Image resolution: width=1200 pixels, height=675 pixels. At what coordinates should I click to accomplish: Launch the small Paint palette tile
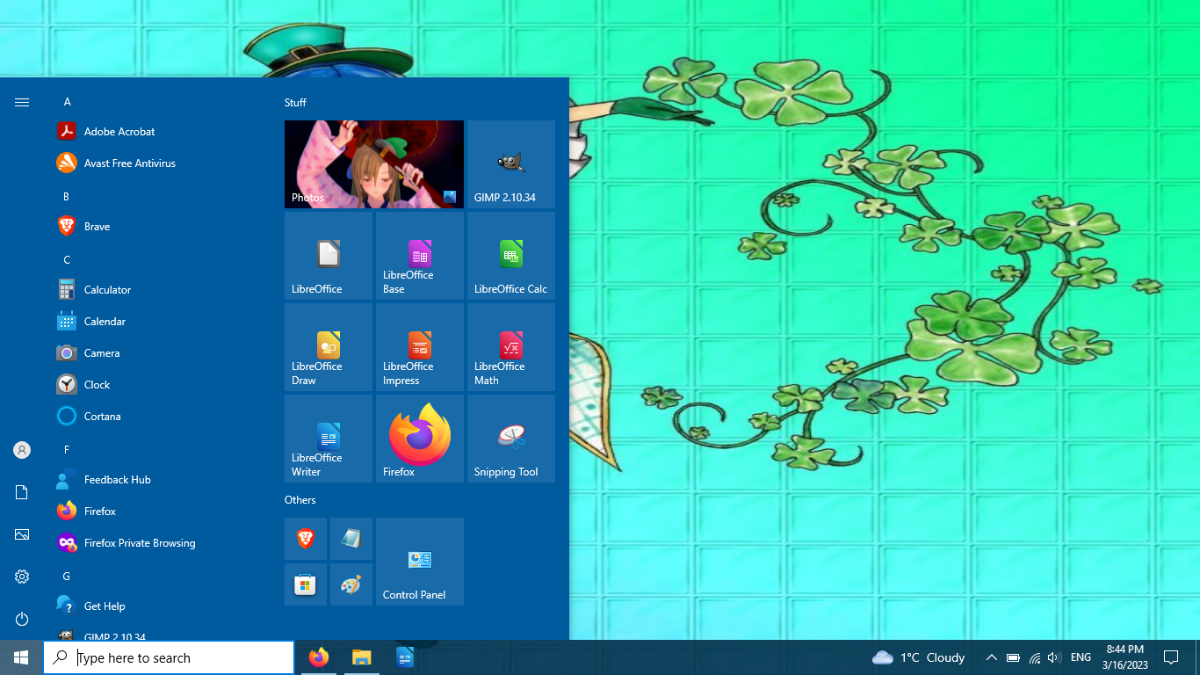tap(351, 584)
